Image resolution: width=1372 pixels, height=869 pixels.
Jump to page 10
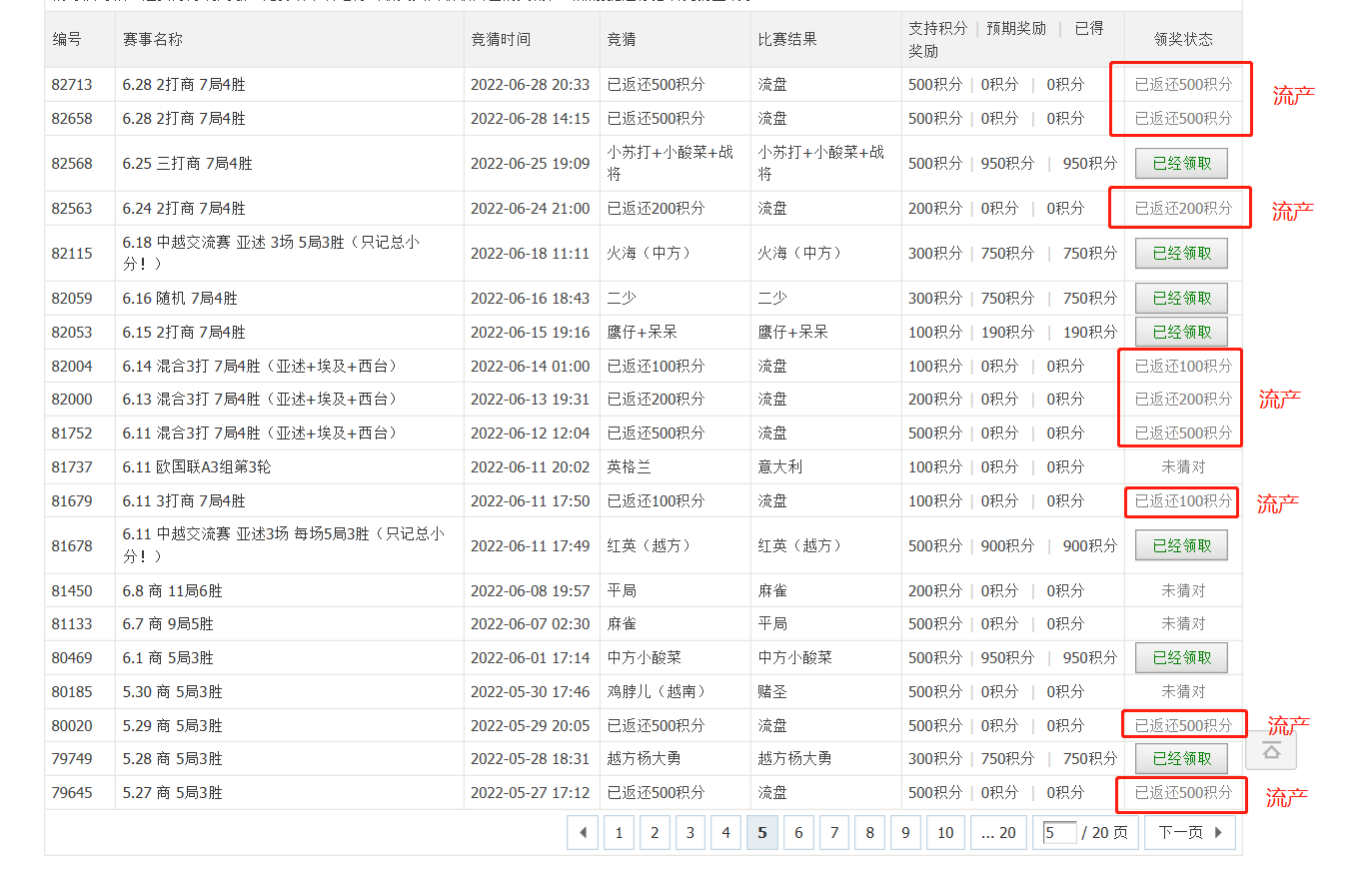[x=945, y=832]
